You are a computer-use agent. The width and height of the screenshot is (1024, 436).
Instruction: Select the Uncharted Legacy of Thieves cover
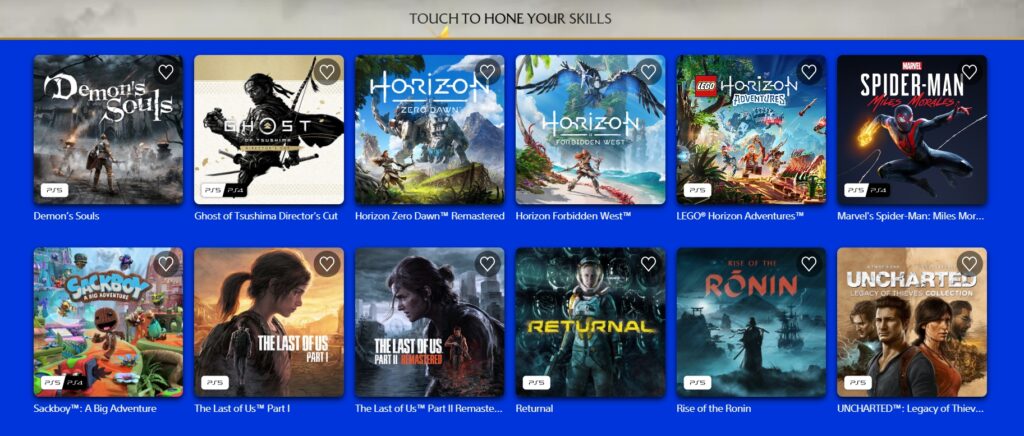[912, 322]
